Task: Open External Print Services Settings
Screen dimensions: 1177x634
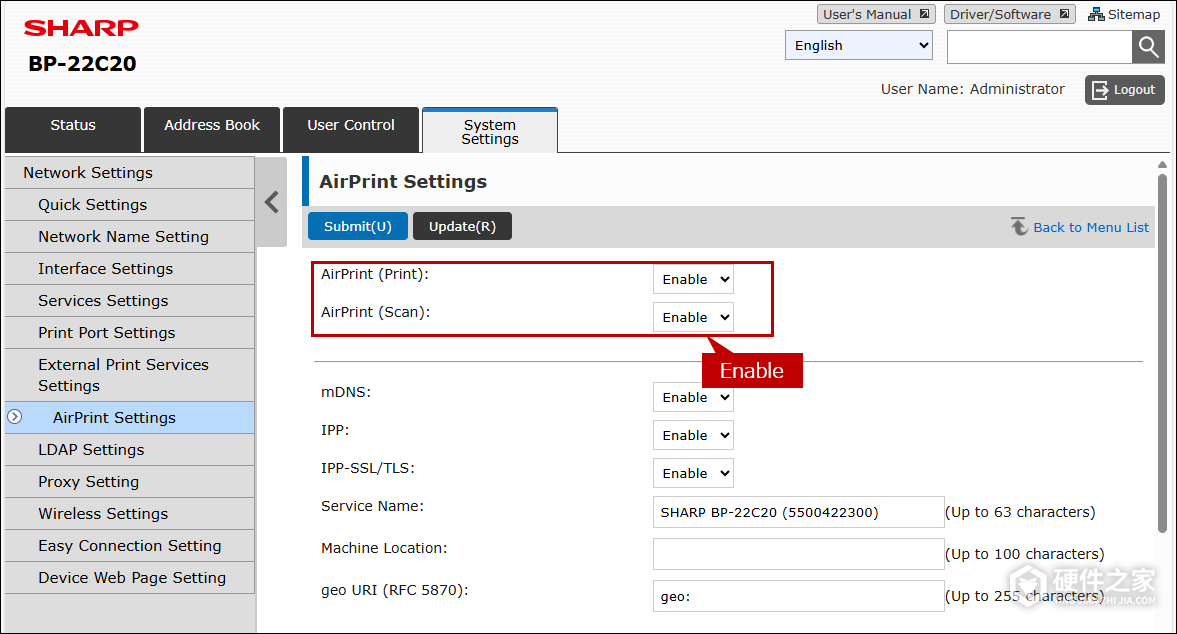Action: click(x=129, y=375)
